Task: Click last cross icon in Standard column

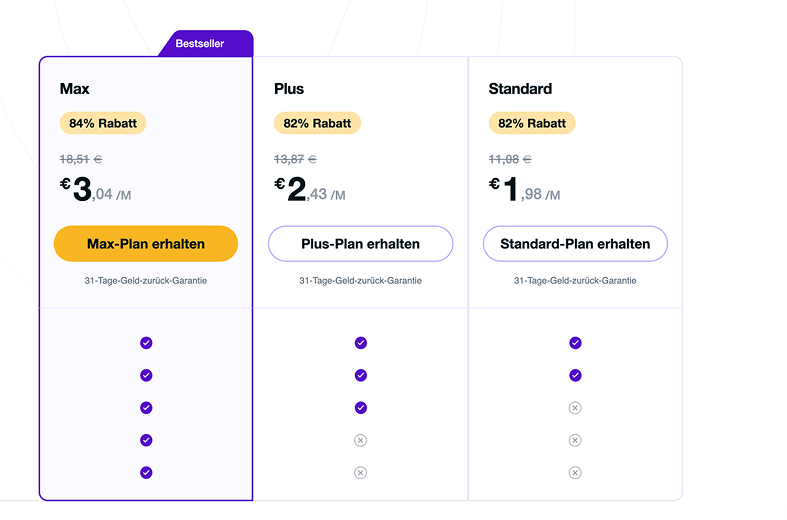Action: pyautogui.click(x=575, y=473)
